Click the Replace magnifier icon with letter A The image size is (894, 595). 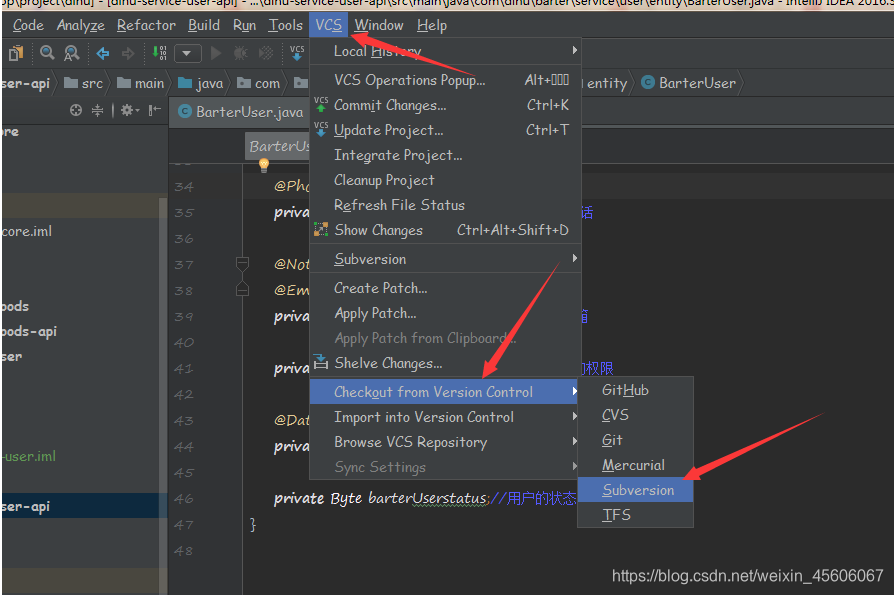(x=72, y=54)
